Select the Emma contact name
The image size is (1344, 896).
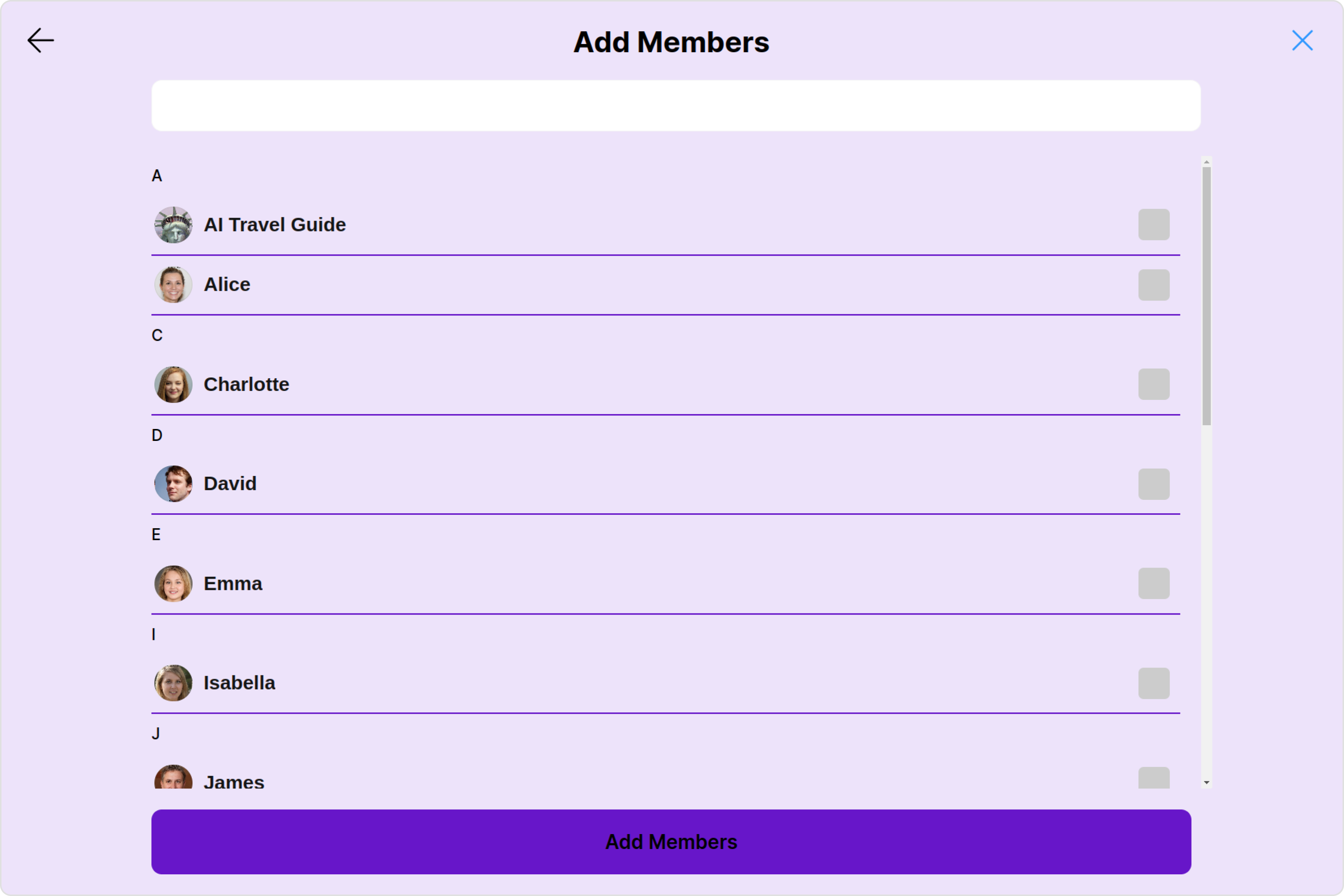point(233,584)
